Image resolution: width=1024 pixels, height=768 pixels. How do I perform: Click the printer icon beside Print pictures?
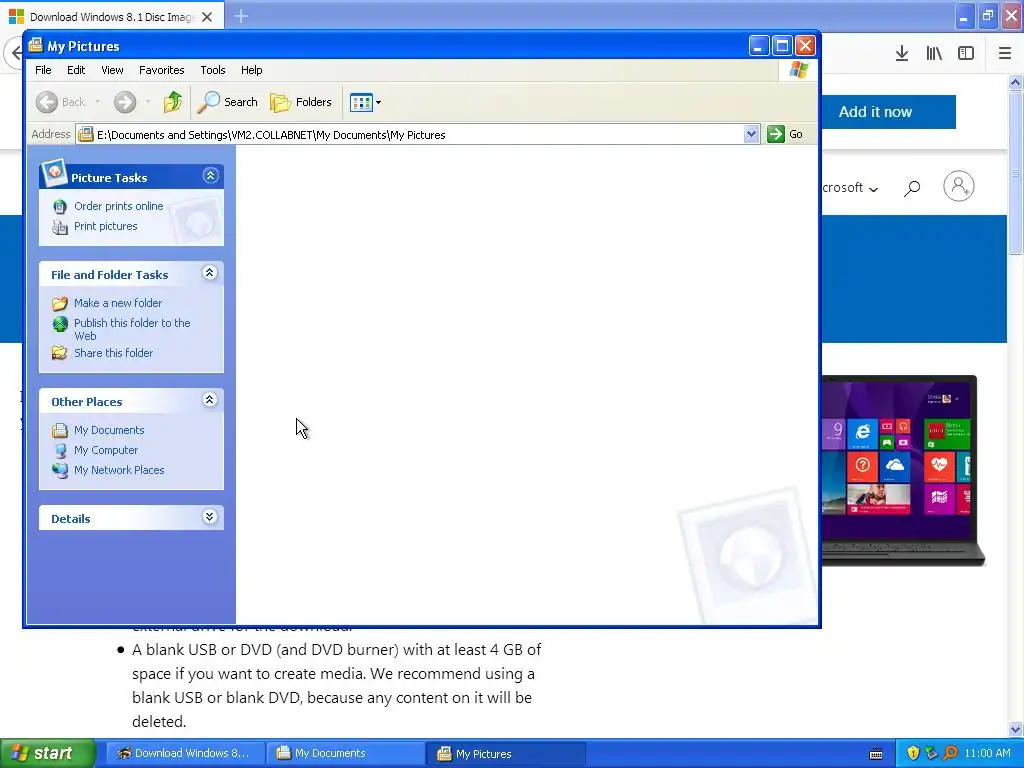tap(60, 227)
